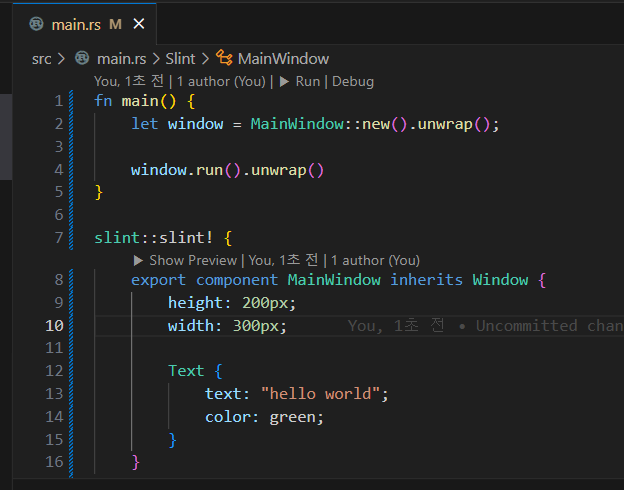Click the play triangle beside Run
This screenshot has width=624, height=490.
284,82
